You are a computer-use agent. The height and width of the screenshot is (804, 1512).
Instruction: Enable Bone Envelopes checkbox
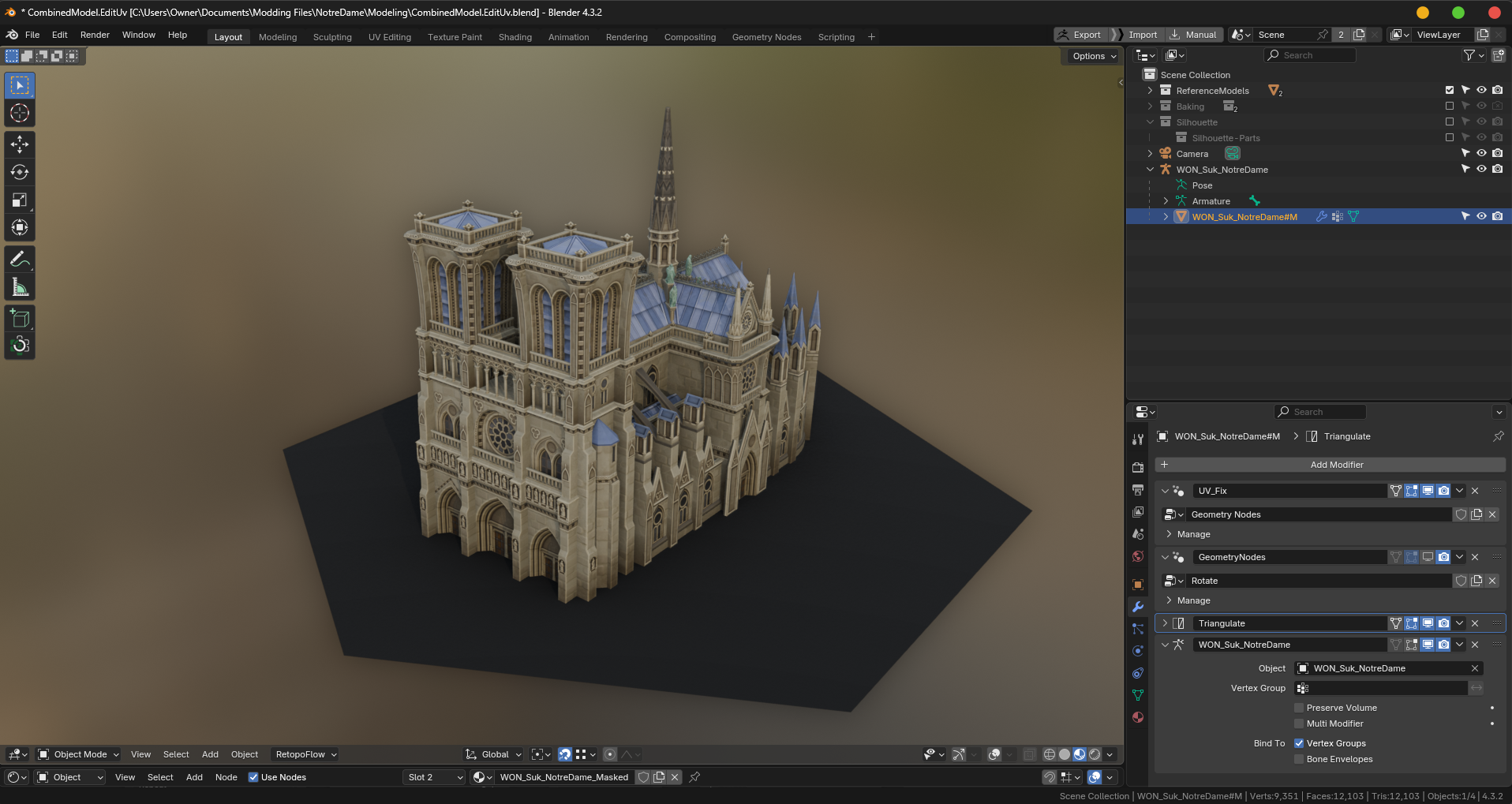[1299, 759]
